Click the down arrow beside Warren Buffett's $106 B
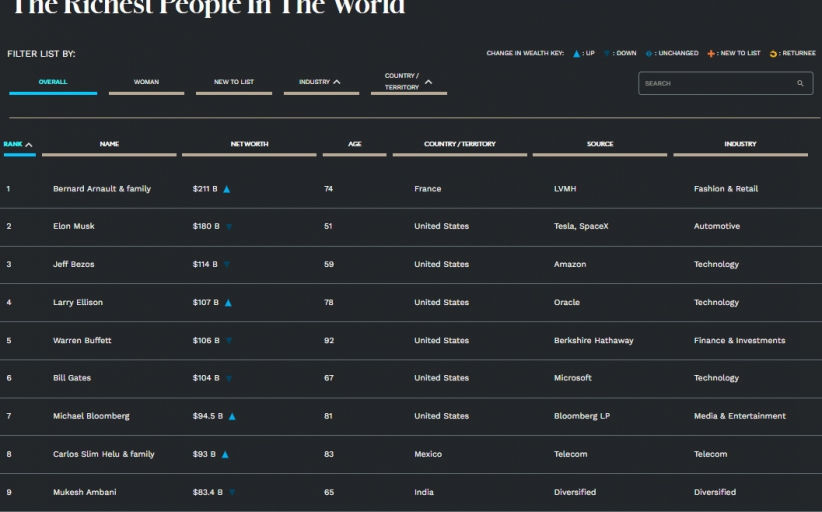This screenshot has height=512, width=822. 229,341
